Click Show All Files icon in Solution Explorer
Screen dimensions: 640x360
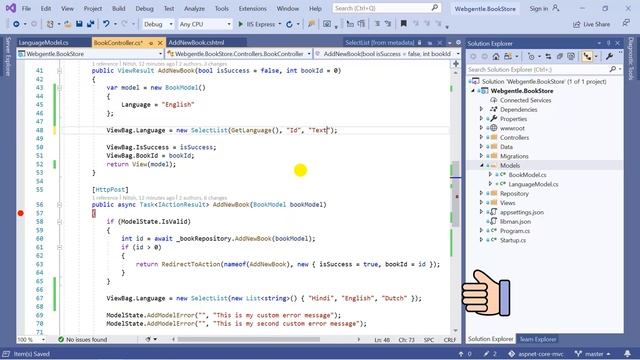(x=571, y=56)
